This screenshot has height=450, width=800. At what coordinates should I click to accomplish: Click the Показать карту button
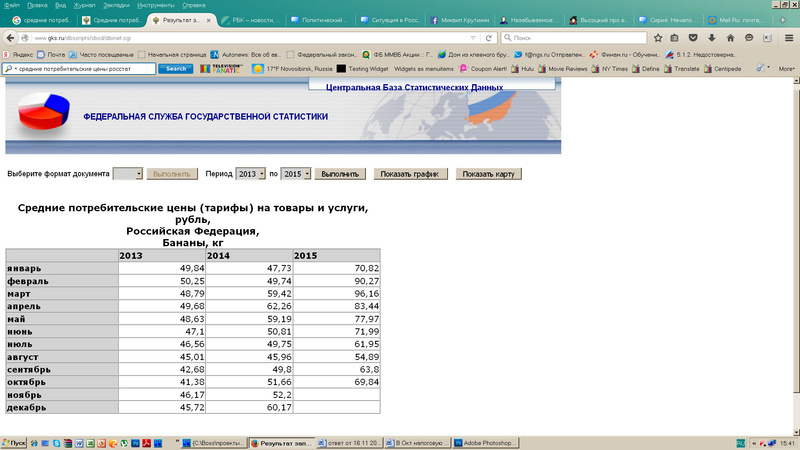[490, 174]
